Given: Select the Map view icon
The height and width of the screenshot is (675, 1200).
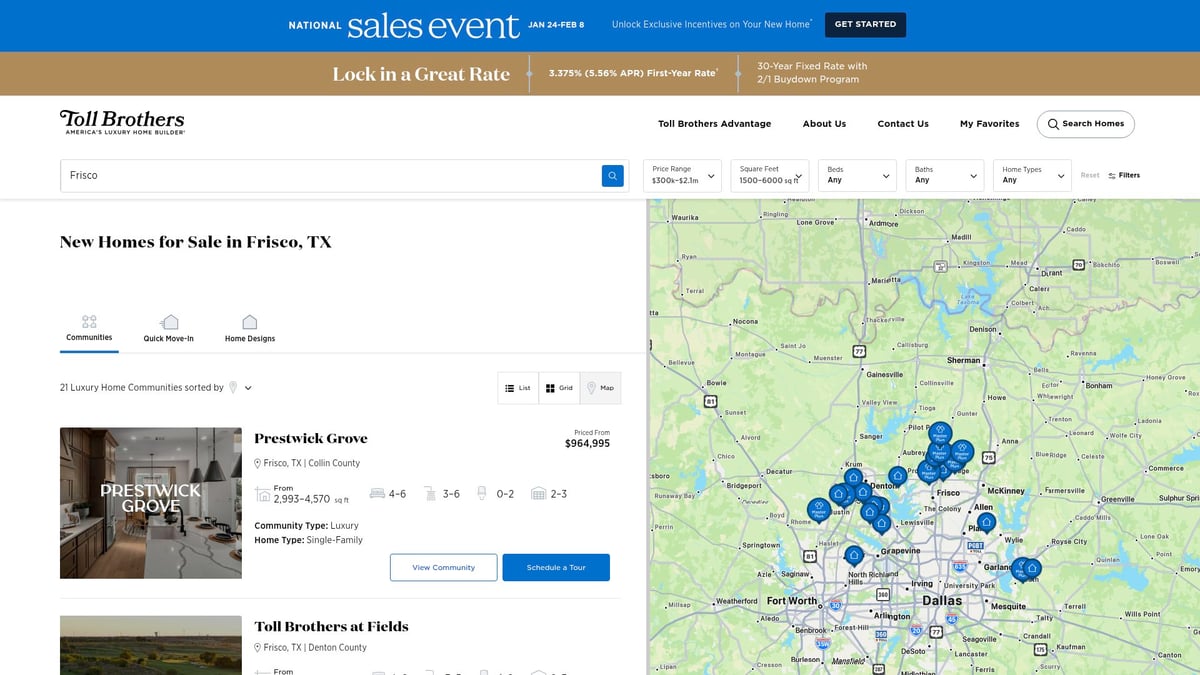Looking at the screenshot, I should 601,388.
